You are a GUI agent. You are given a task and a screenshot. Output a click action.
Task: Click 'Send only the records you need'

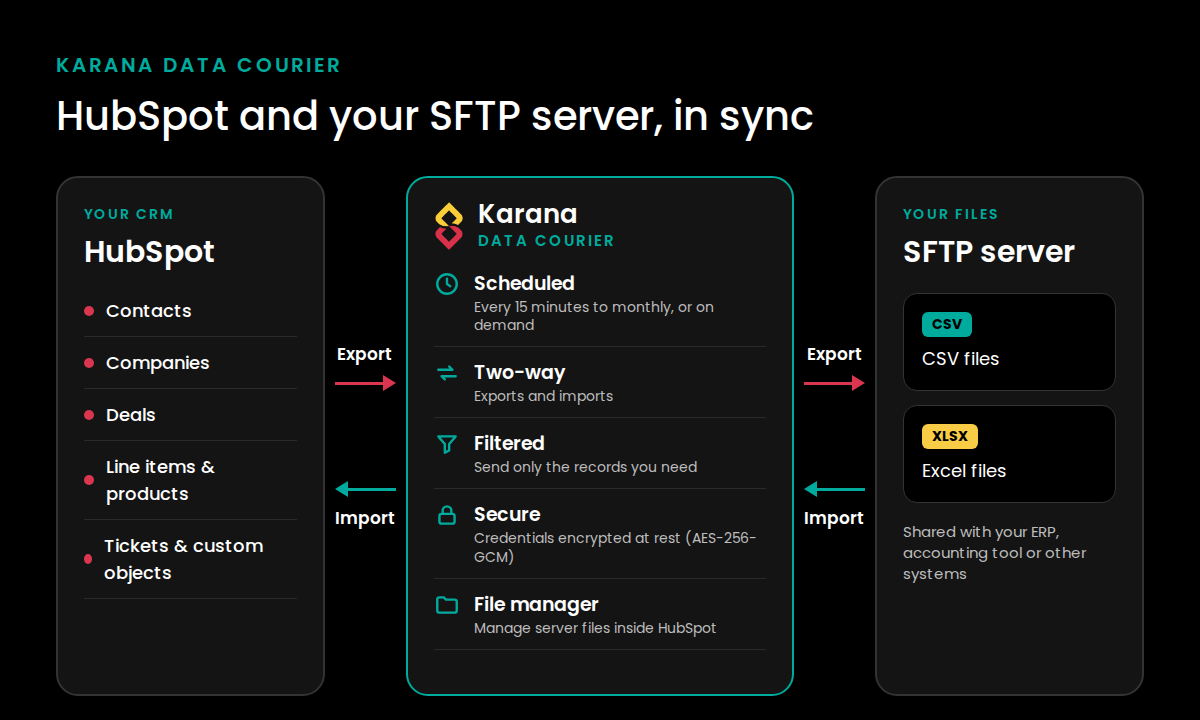pos(585,467)
